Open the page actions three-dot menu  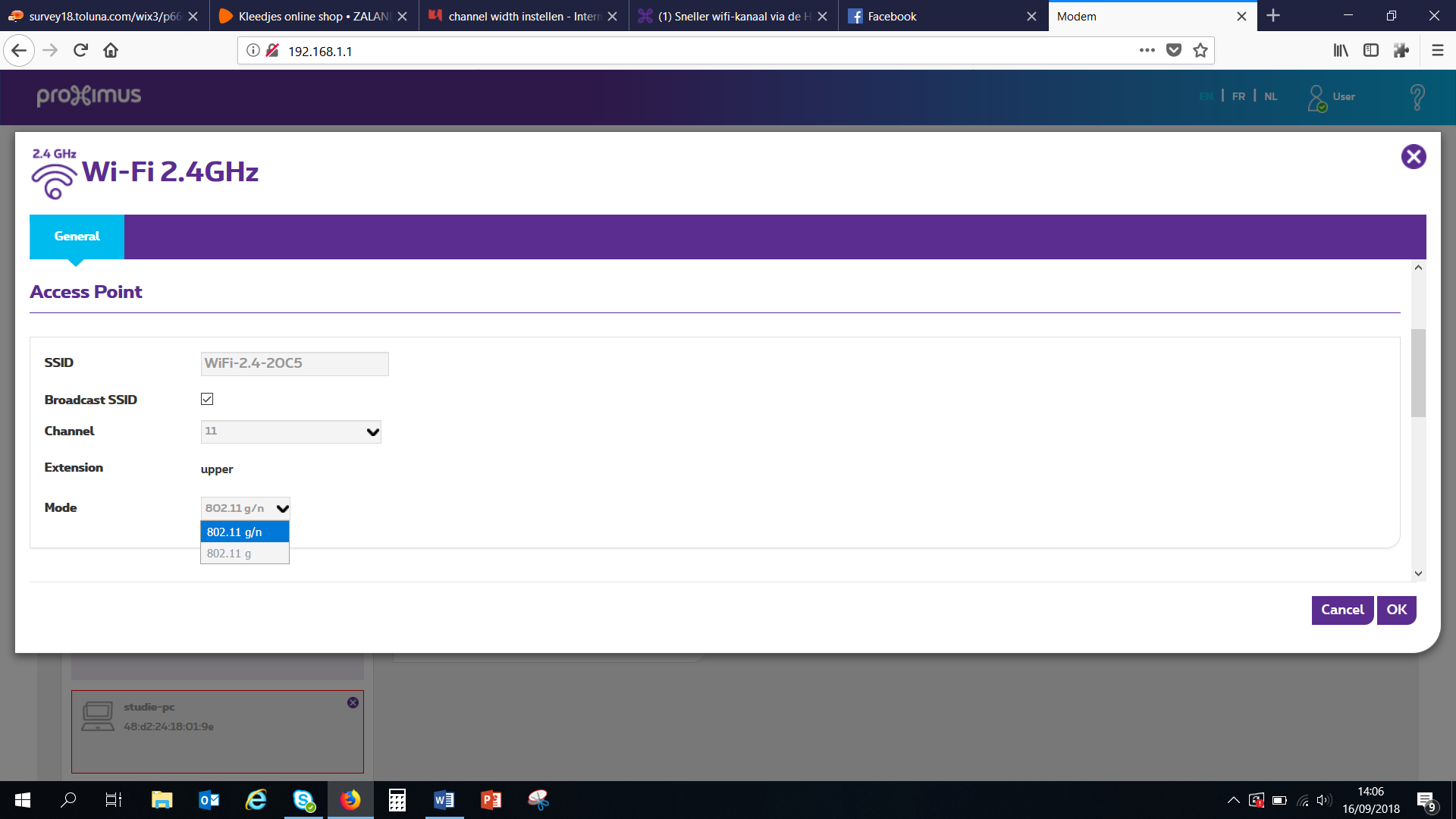click(x=1147, y=51)
